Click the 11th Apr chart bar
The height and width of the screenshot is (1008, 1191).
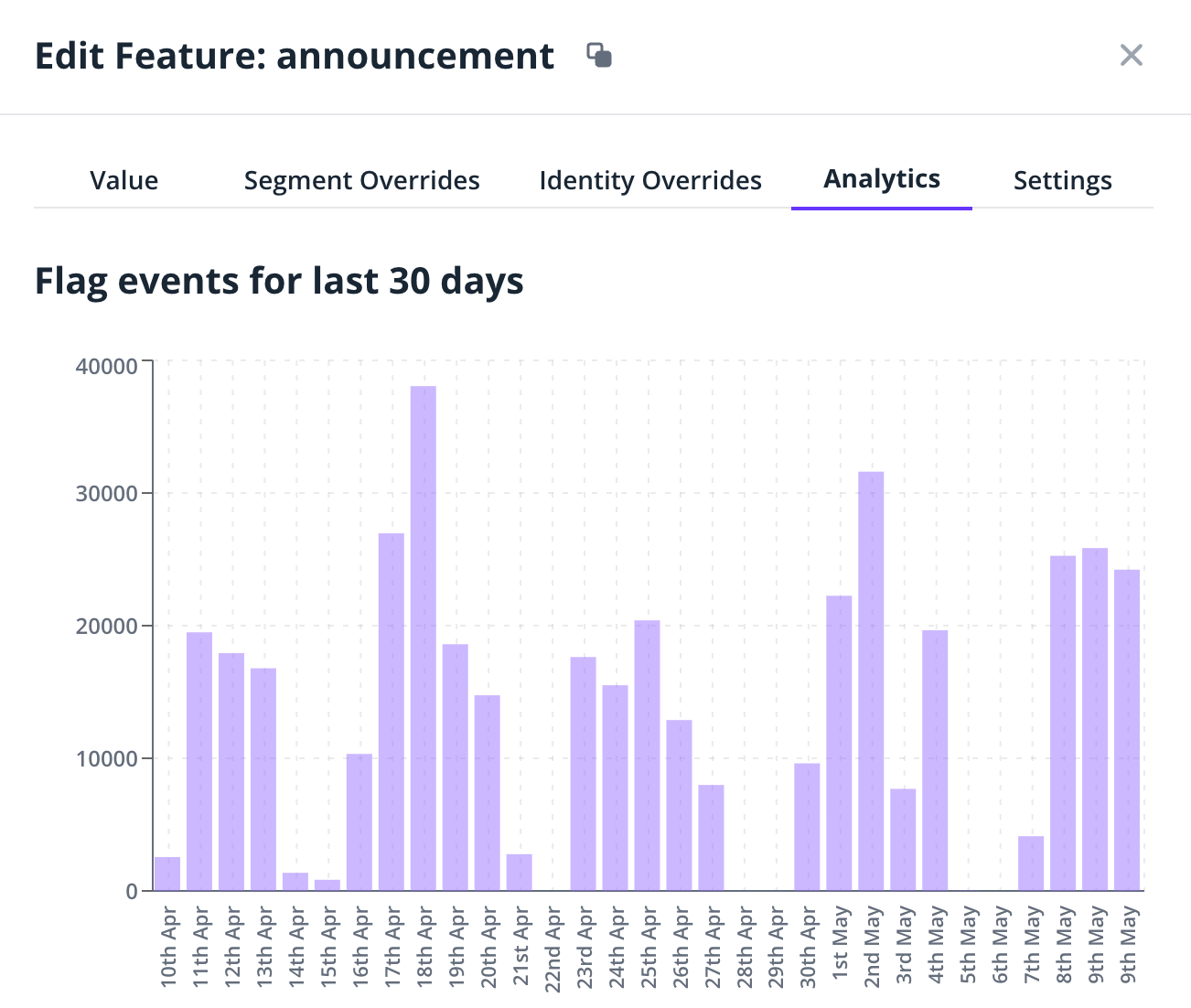point(199,761)
